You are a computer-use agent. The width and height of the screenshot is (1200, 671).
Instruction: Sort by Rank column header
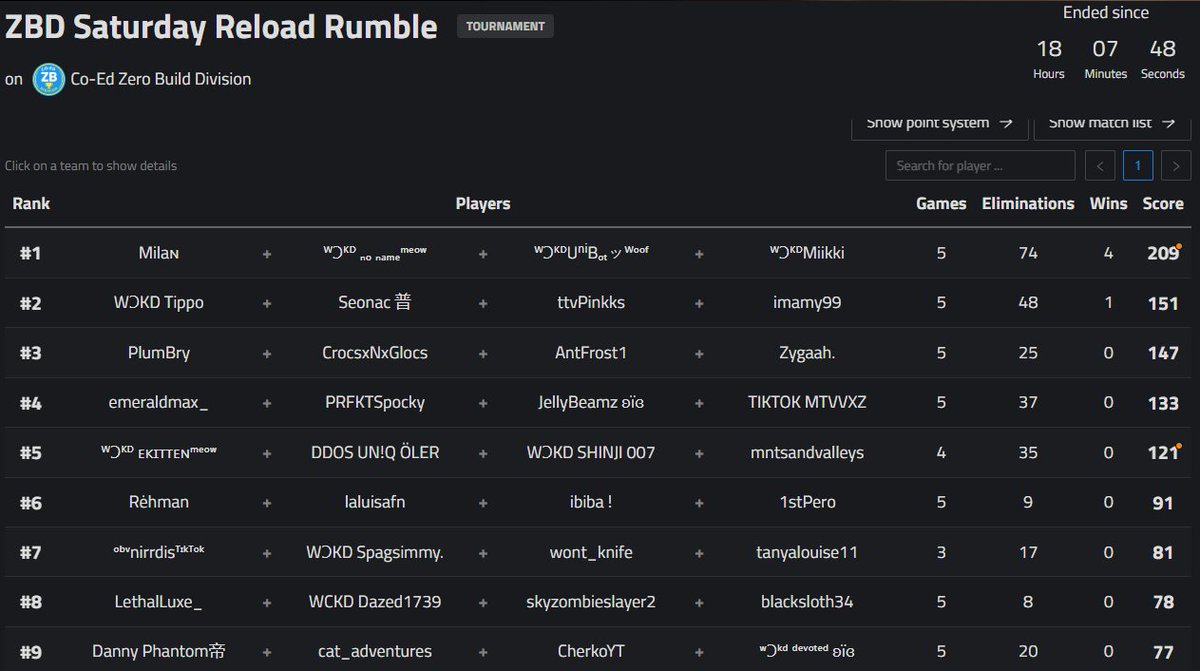(31, 204)
